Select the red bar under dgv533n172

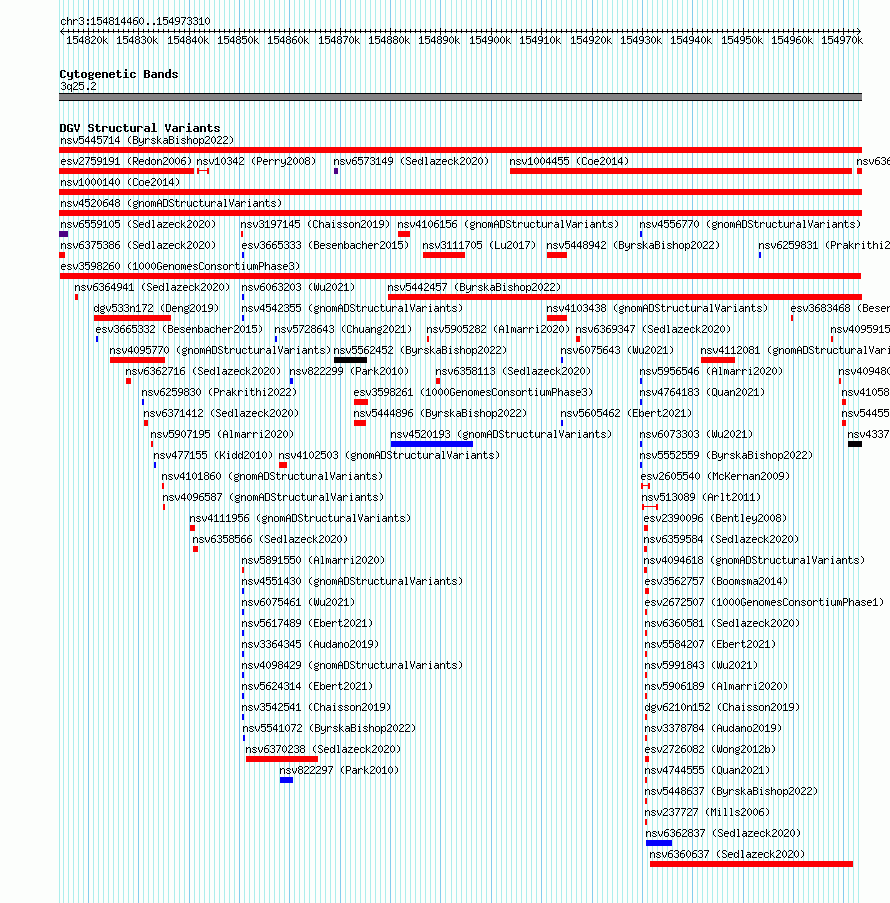132,318
